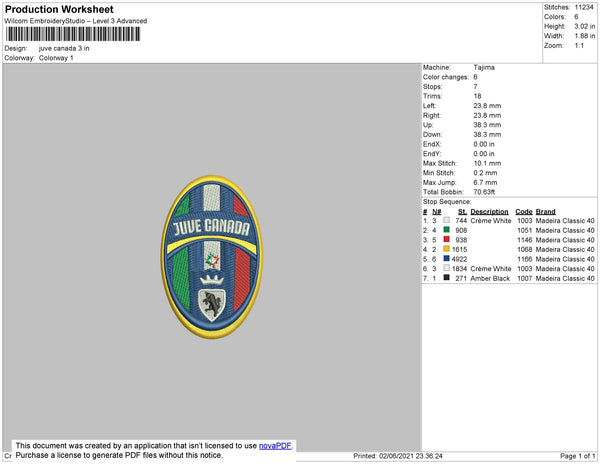Select the Width value '1.88 in'
600x464 pixels.
585,36
